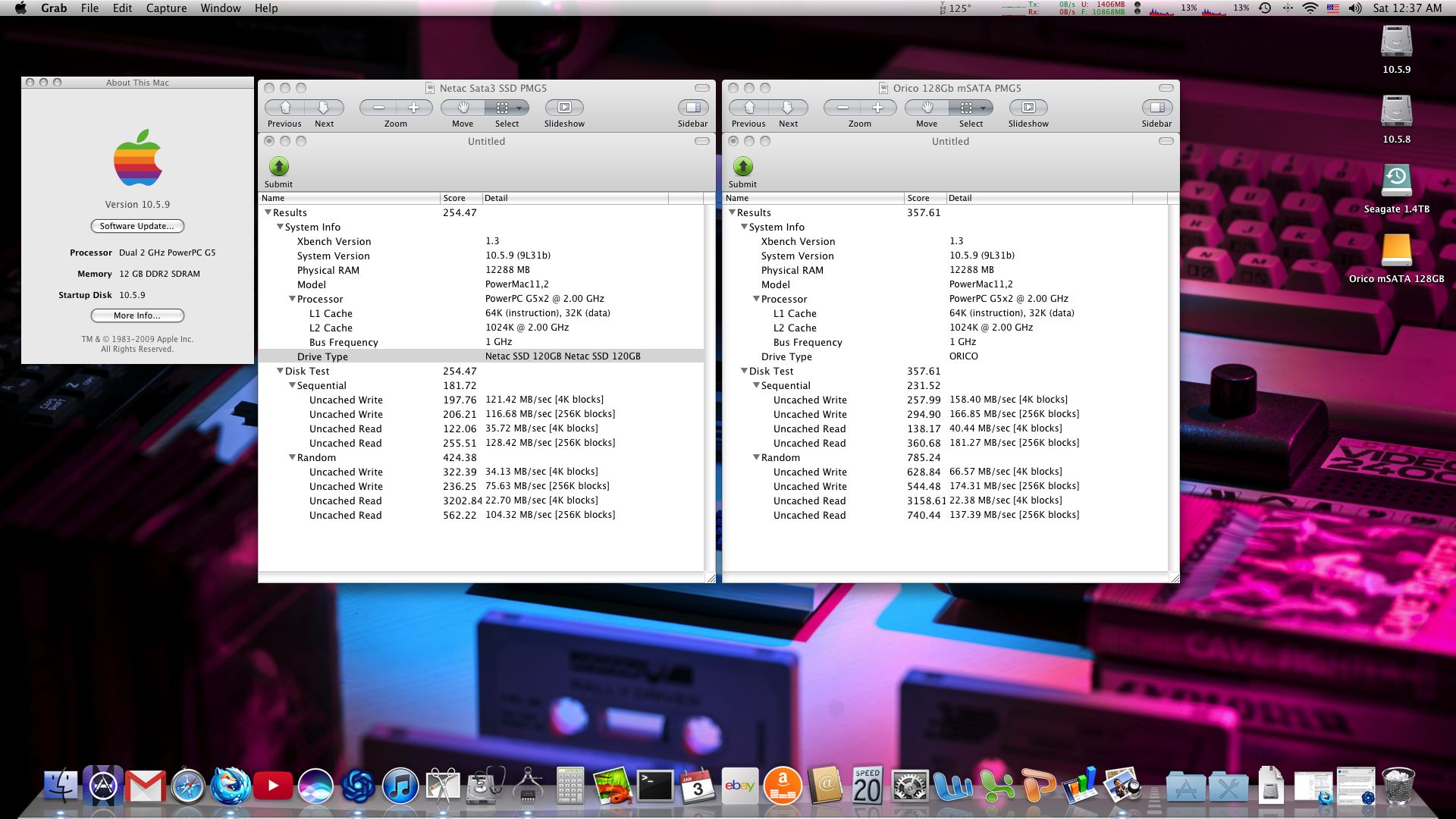Screen dimensions: 1456x819
Task: Click the More Info button
Action: pyautogui.click(x=137, y=315)
